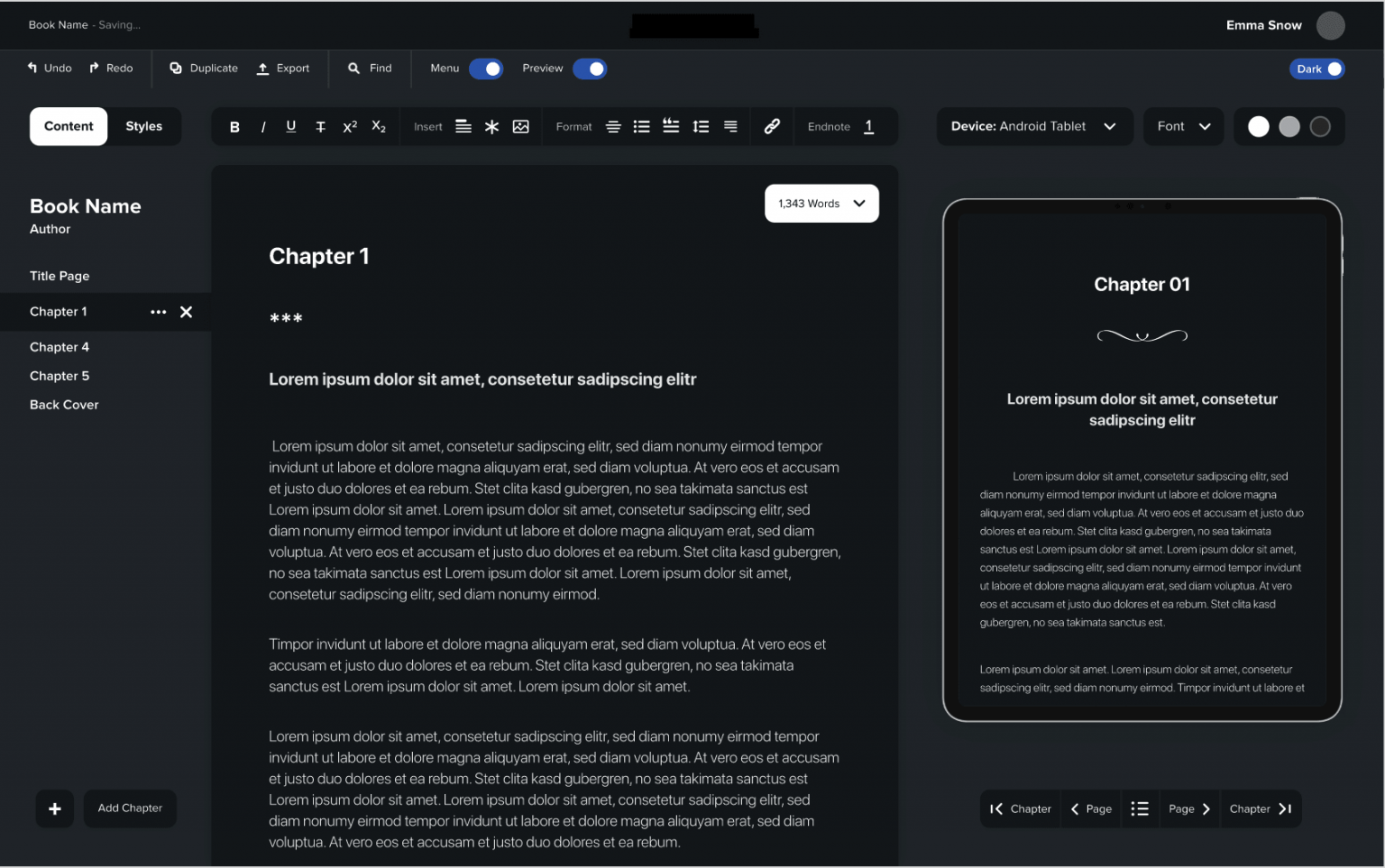Switch to the Styles tab
Screen dimensions: 1385x868
point(143,126)
